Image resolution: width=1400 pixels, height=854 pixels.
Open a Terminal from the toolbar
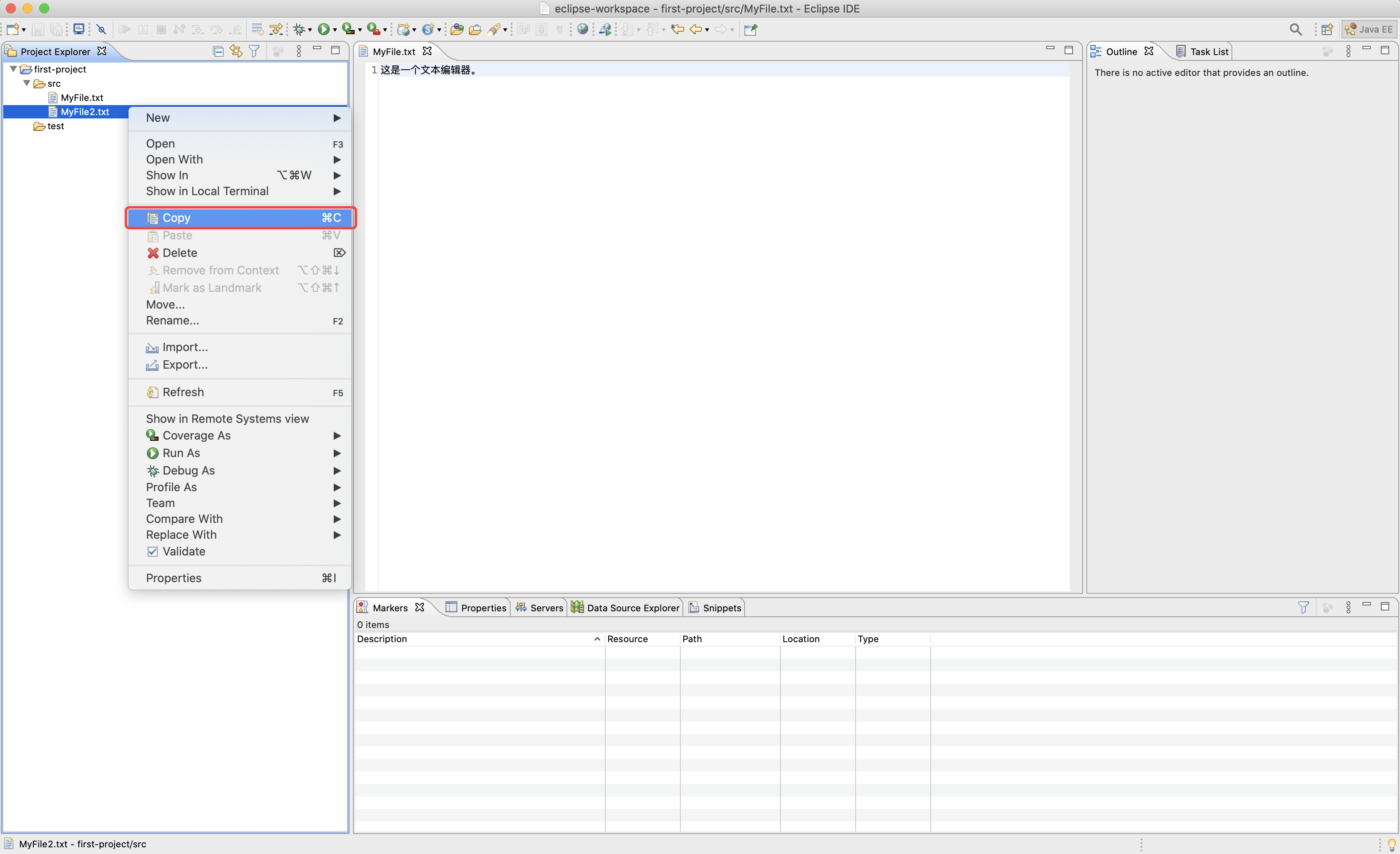click(79, 30)
